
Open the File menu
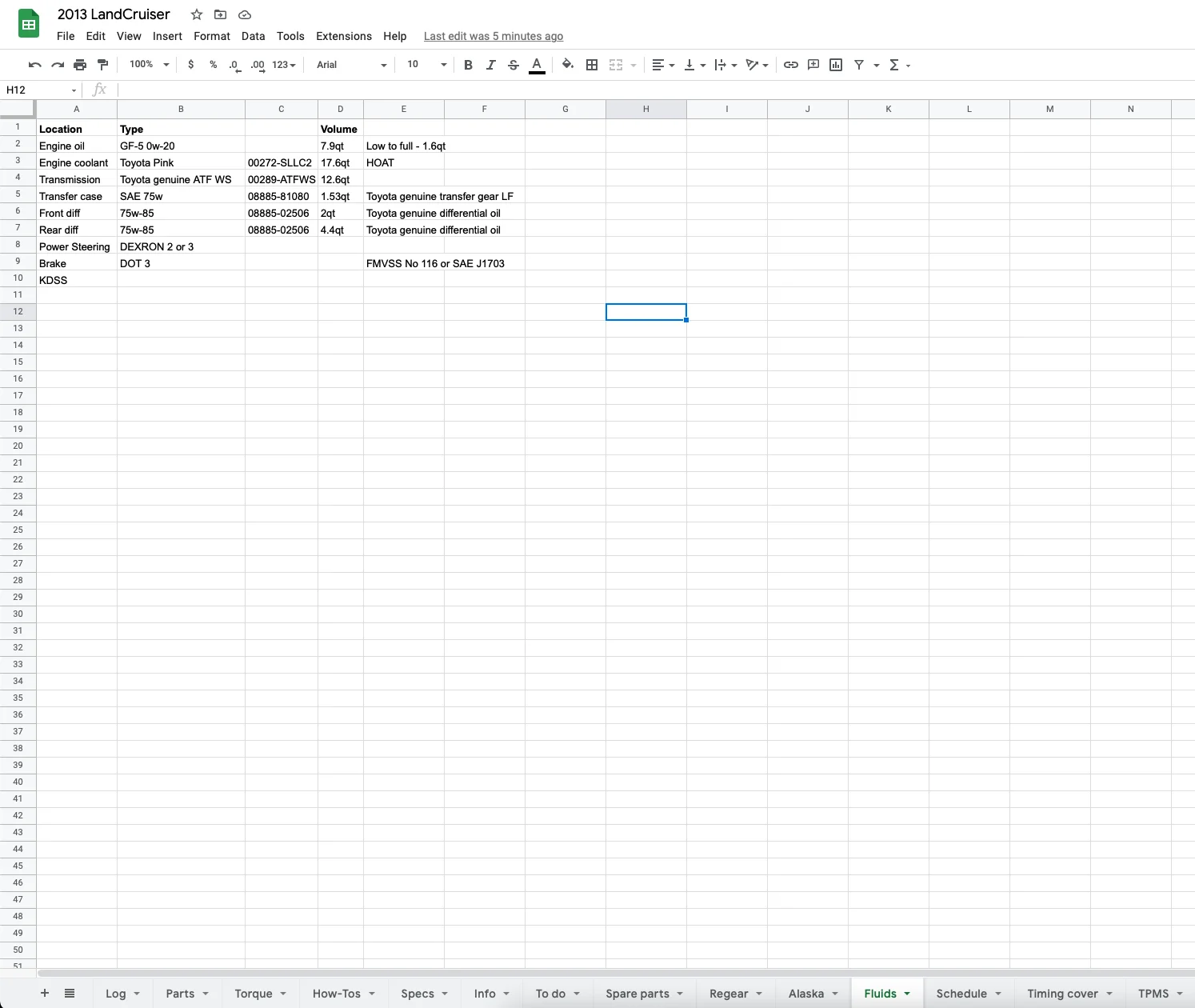pyautogui.click(x=66, y=36)
